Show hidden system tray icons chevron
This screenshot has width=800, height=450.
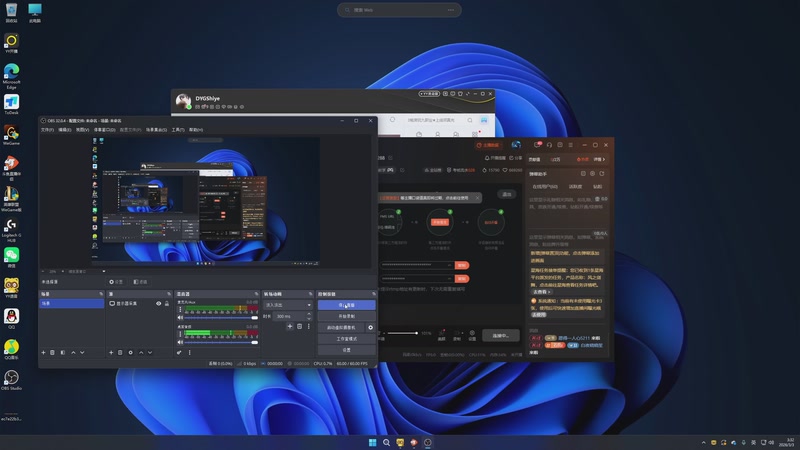tap(704, 442)
